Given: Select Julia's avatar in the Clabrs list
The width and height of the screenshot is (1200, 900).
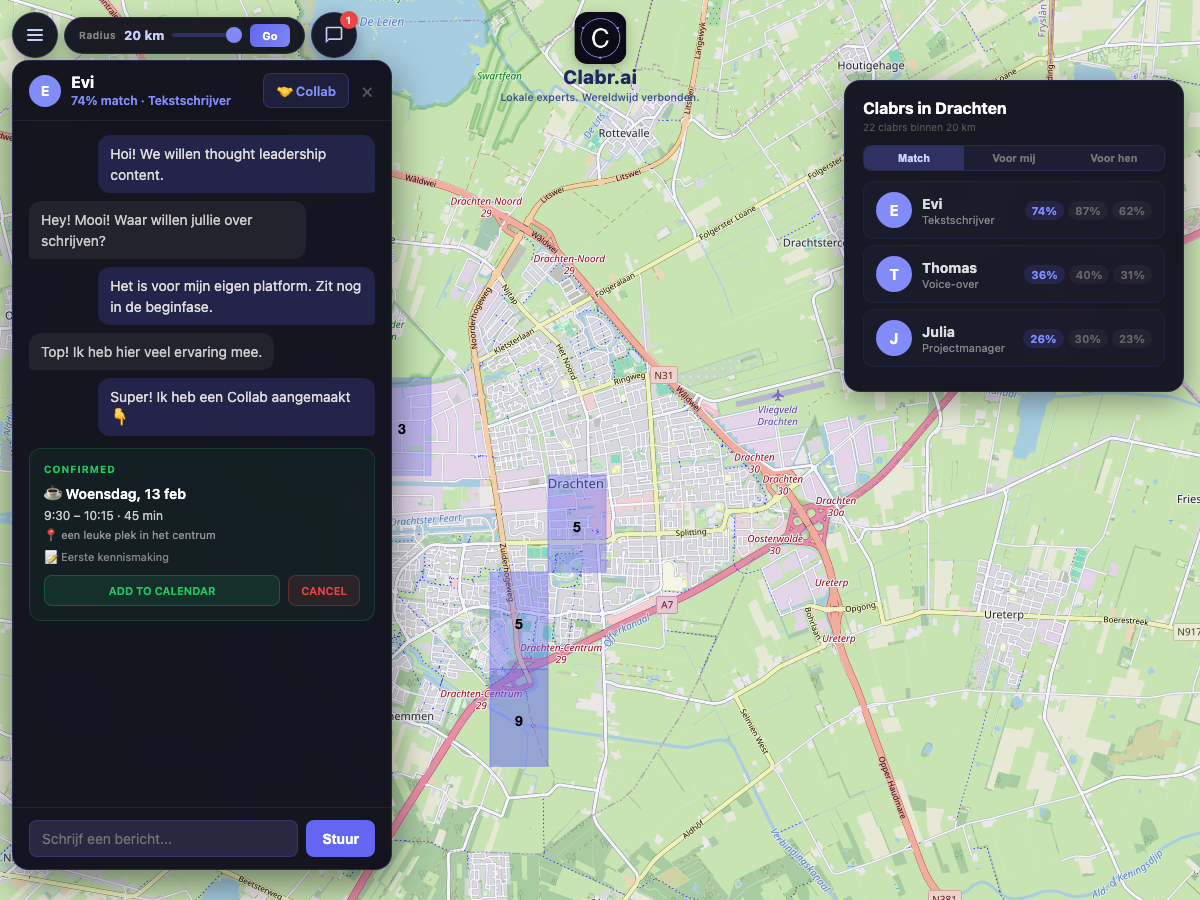Looking at the screenshot, I should click(x=893, y=339).
